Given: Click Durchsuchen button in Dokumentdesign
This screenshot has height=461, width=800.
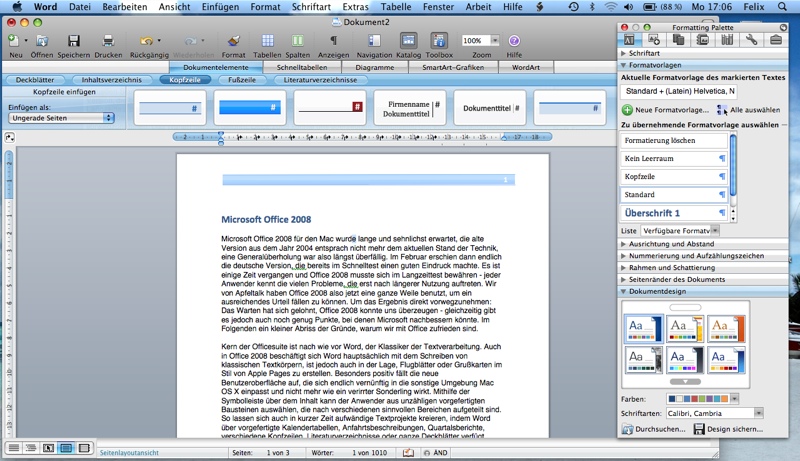Looking at the screenshot, I should [x=654, y=429].
